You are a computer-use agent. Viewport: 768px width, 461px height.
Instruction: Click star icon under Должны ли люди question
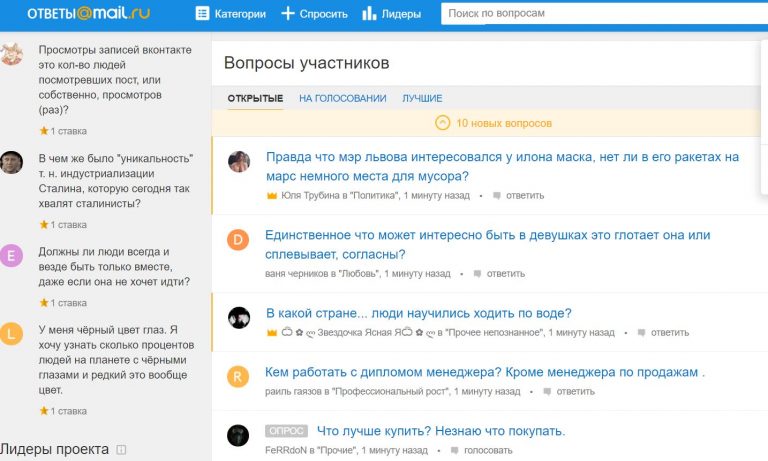pos(44,302)
